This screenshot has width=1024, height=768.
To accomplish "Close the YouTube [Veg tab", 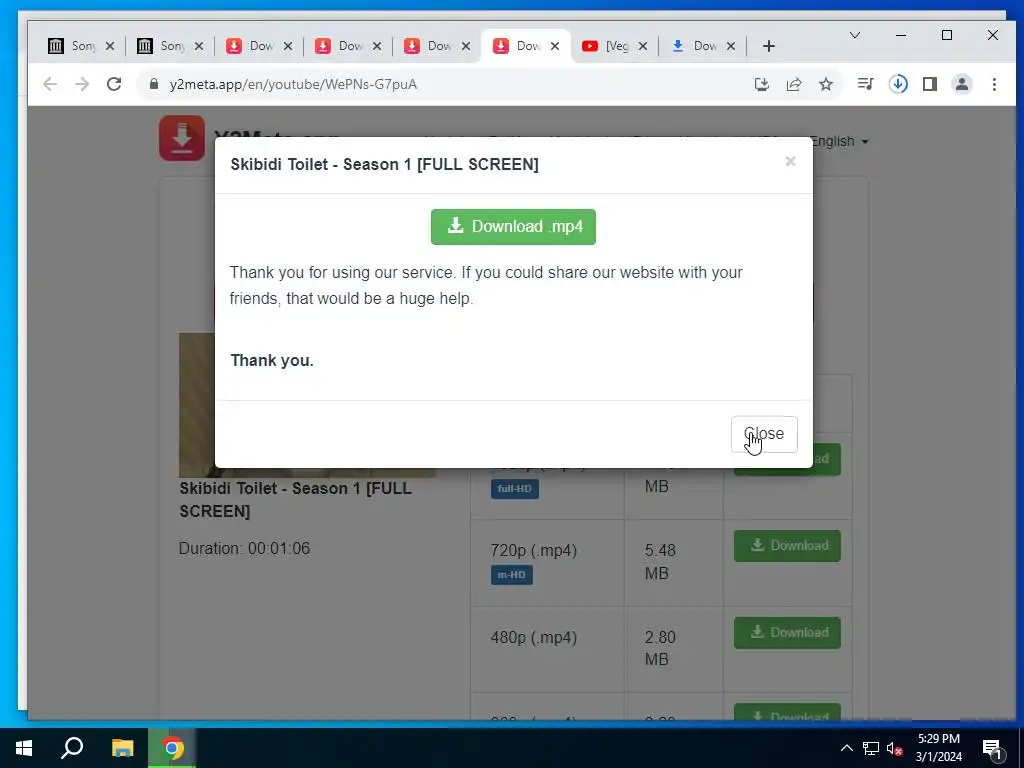I will pos(643,46).
